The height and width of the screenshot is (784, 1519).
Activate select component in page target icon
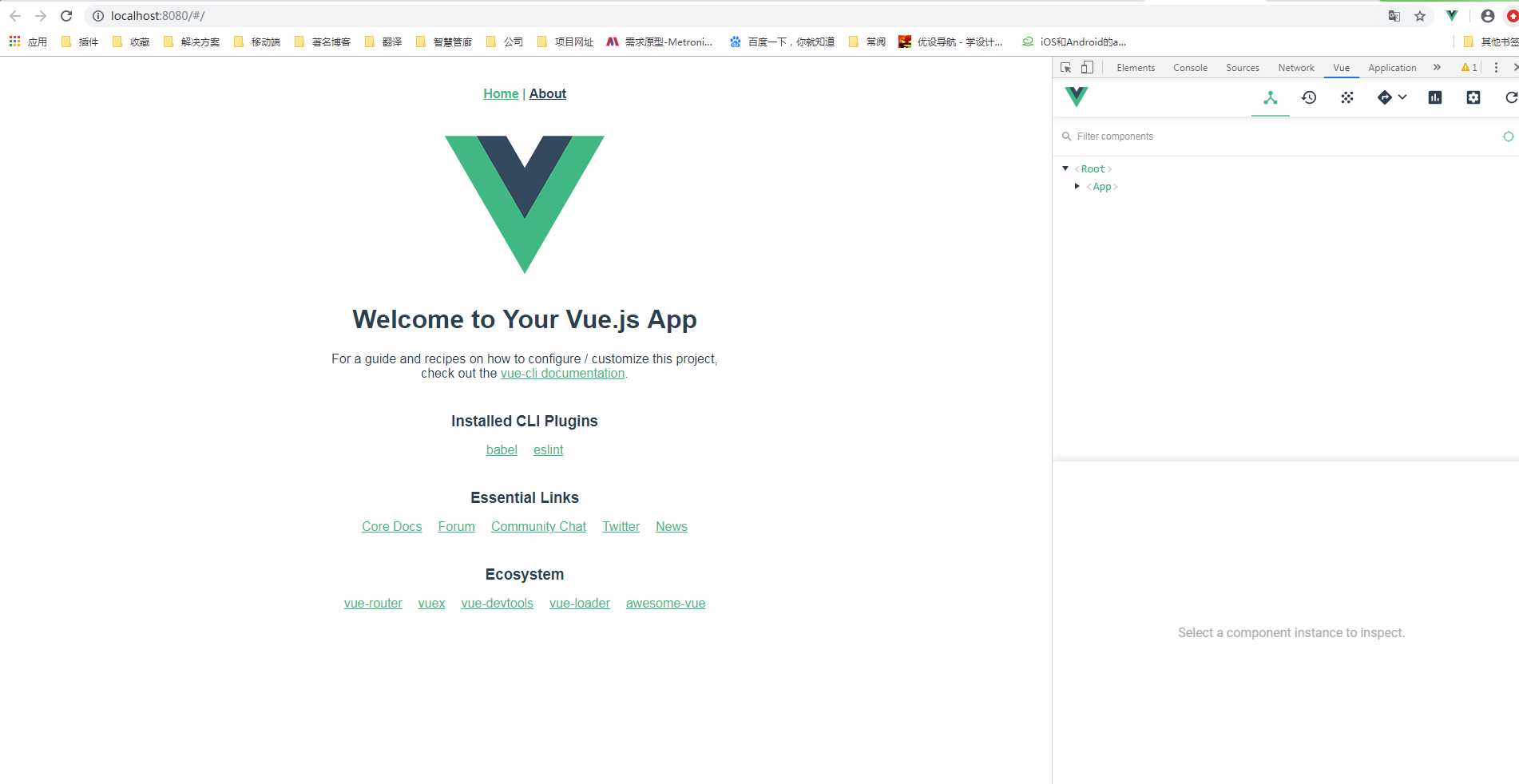click(1508, 137)
